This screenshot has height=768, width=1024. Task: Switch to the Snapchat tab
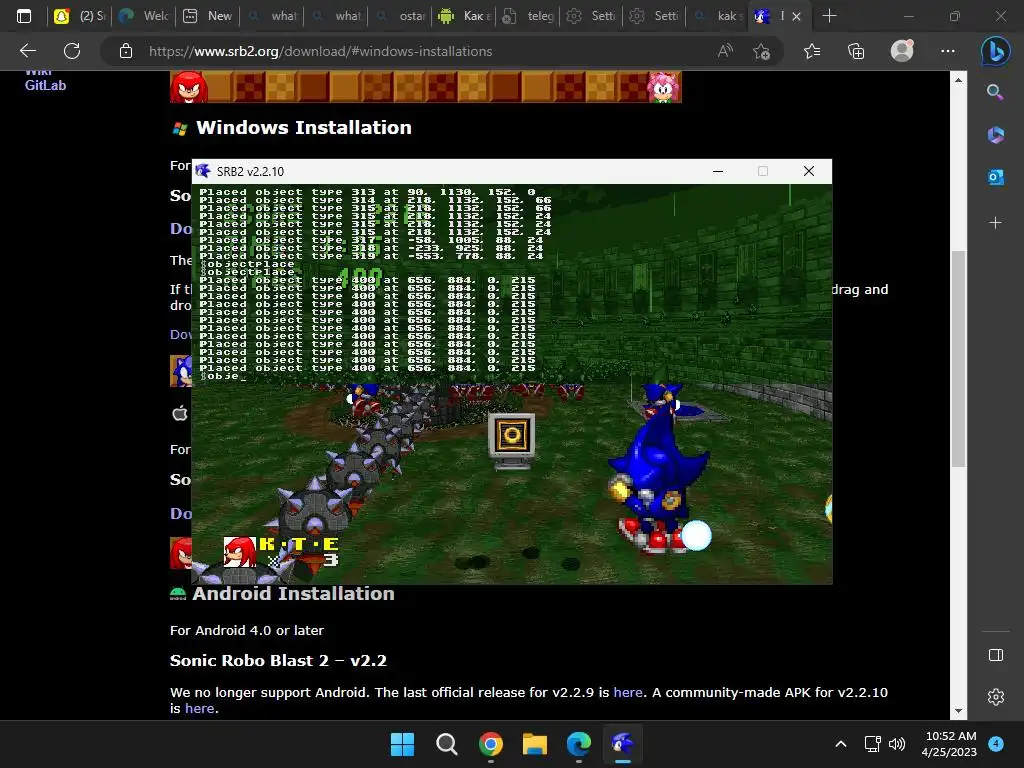[x=80, y=16]
